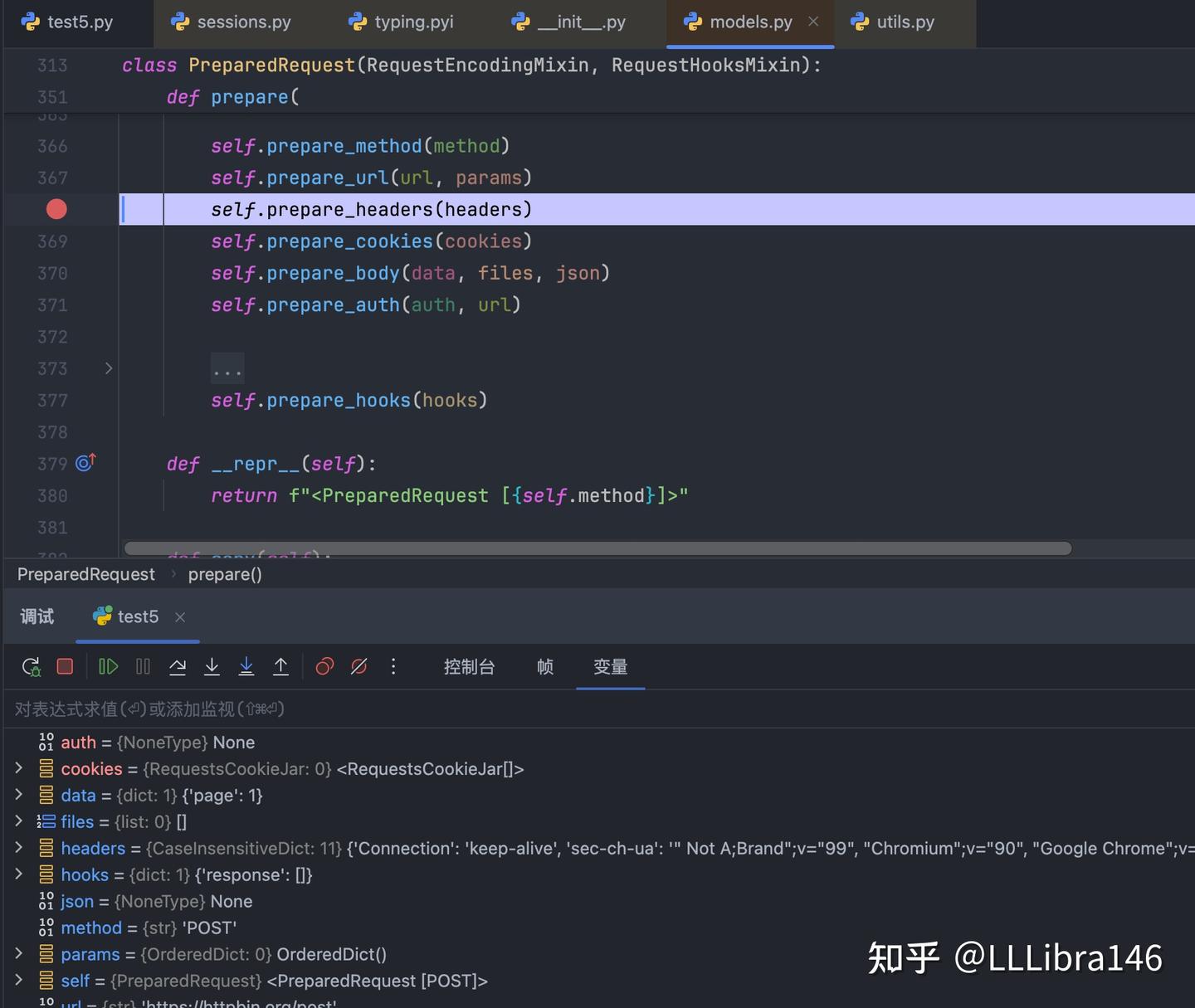1195x1008 pixels.
Task: Open the 帧 frames tab
Action: 545,666
